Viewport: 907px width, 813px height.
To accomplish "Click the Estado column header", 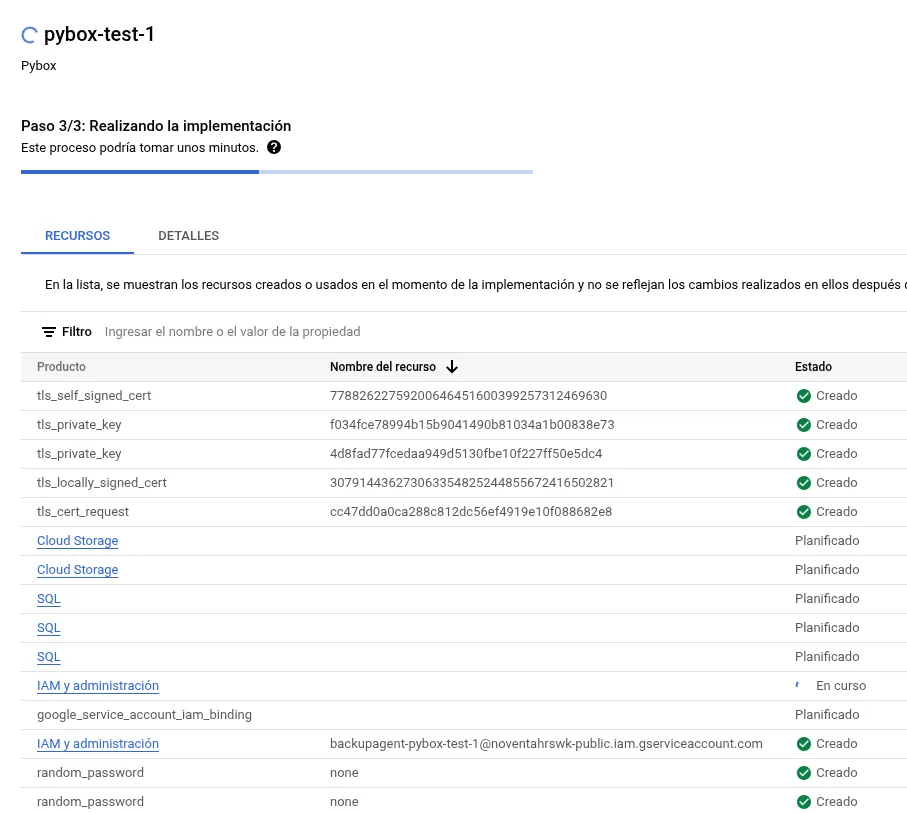I will coord(813,367).
